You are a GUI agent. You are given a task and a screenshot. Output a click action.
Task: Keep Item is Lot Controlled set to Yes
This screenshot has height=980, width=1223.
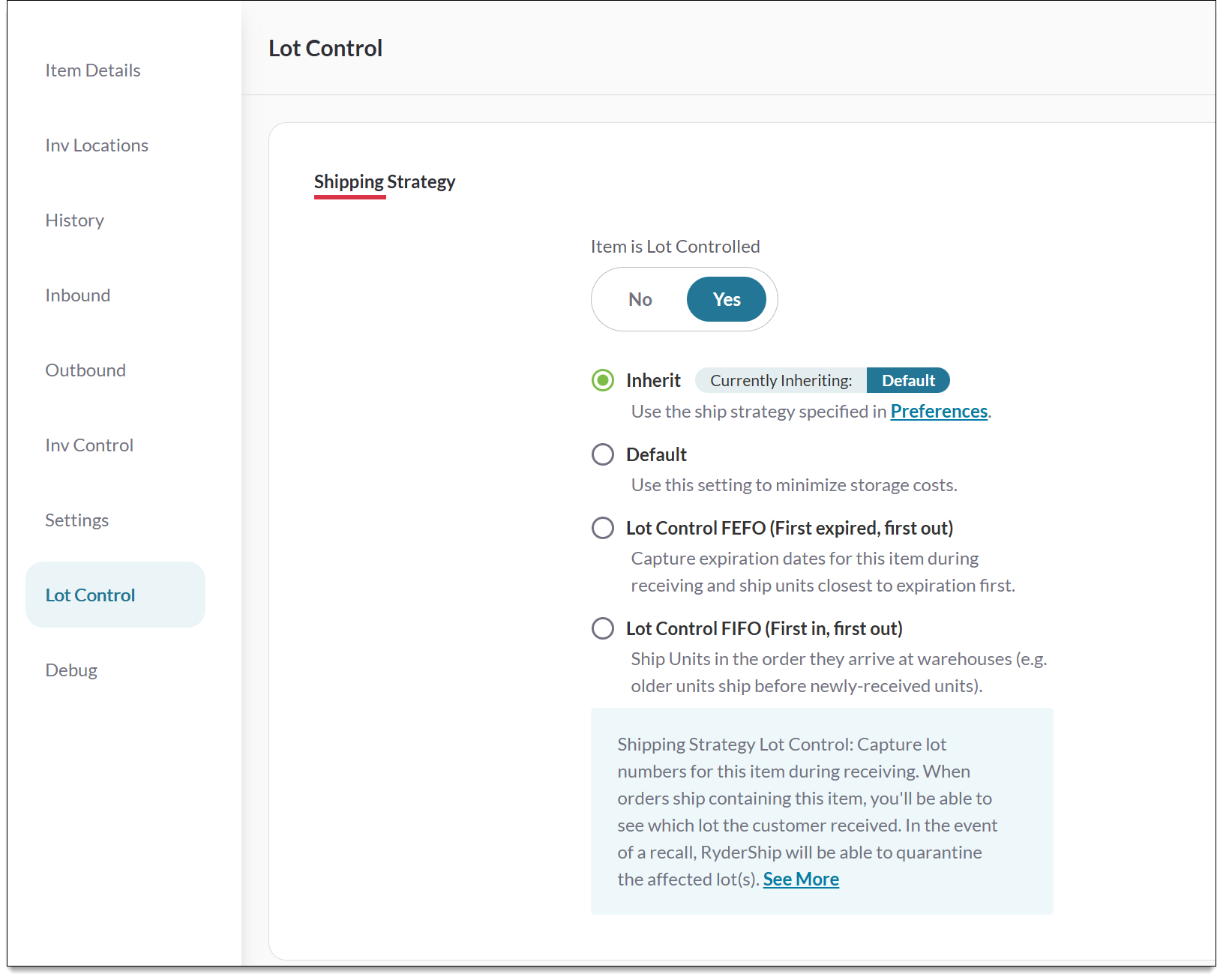coord(726,299)
